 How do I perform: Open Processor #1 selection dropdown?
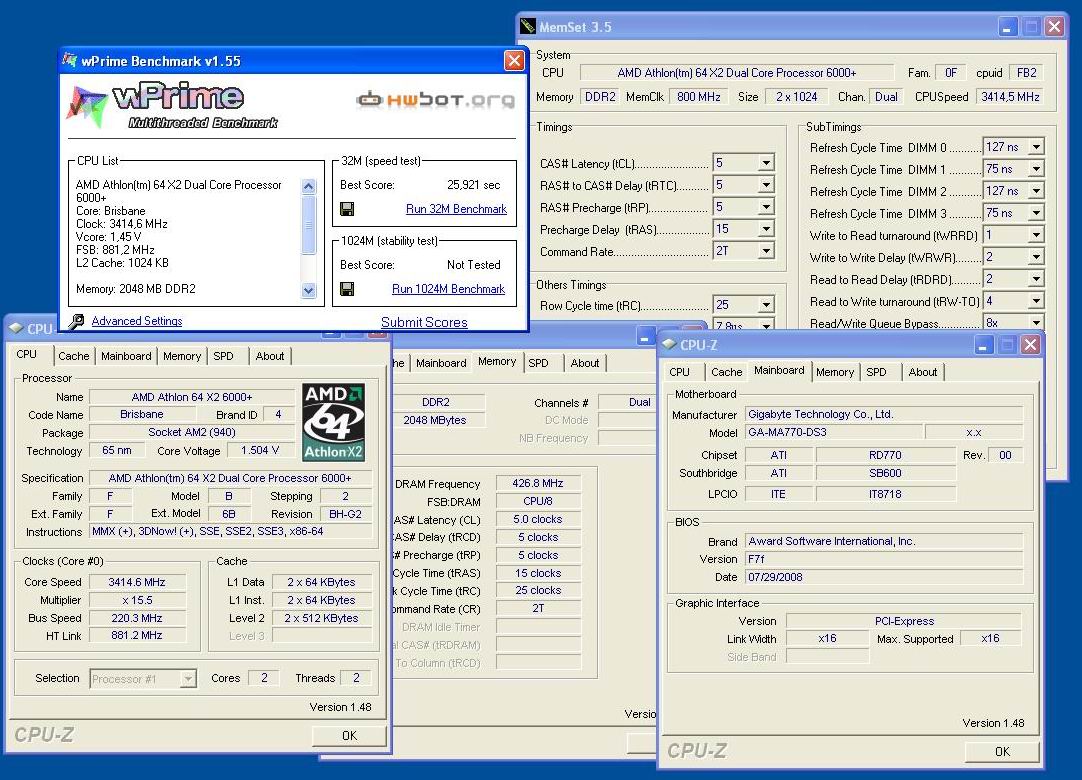click(188, 679)
